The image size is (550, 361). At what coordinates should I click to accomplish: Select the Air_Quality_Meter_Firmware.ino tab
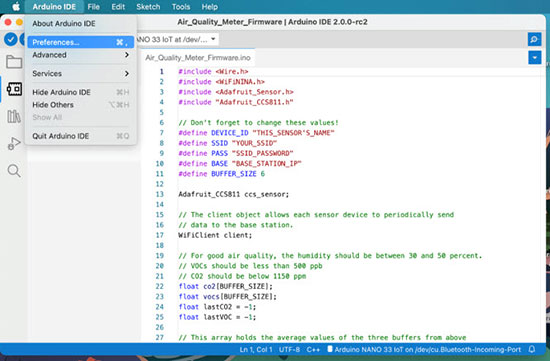pos(198,58)
